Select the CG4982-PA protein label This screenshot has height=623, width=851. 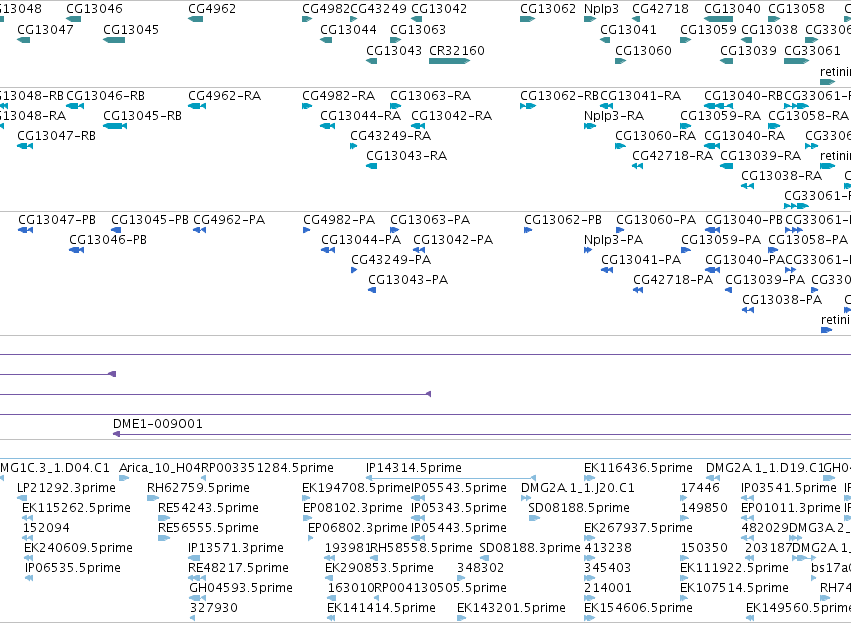point(339,220)
